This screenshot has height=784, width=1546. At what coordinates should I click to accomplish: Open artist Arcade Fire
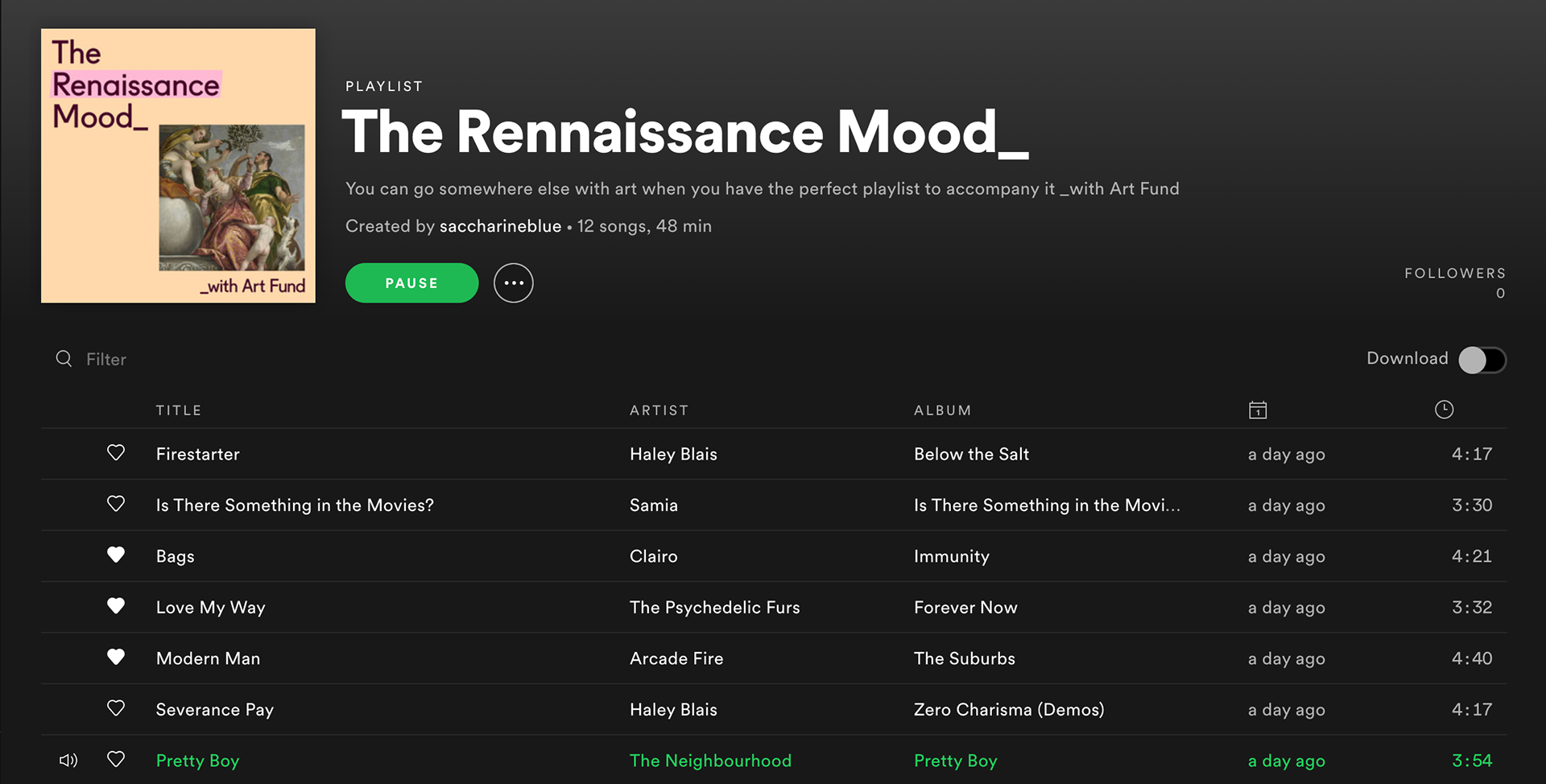[x=676, y=658]
